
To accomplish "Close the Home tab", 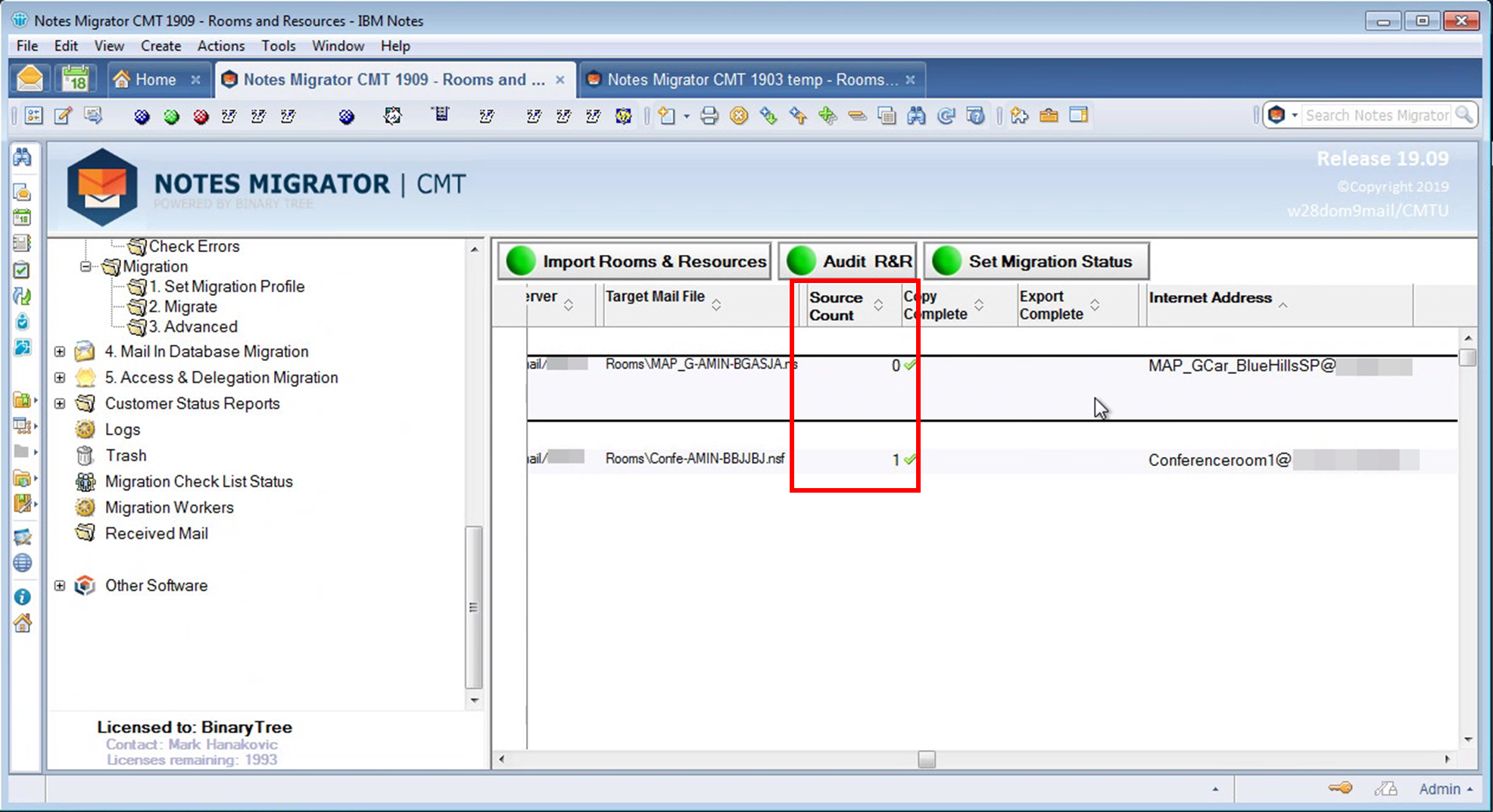I will click(x=195, y=79).
